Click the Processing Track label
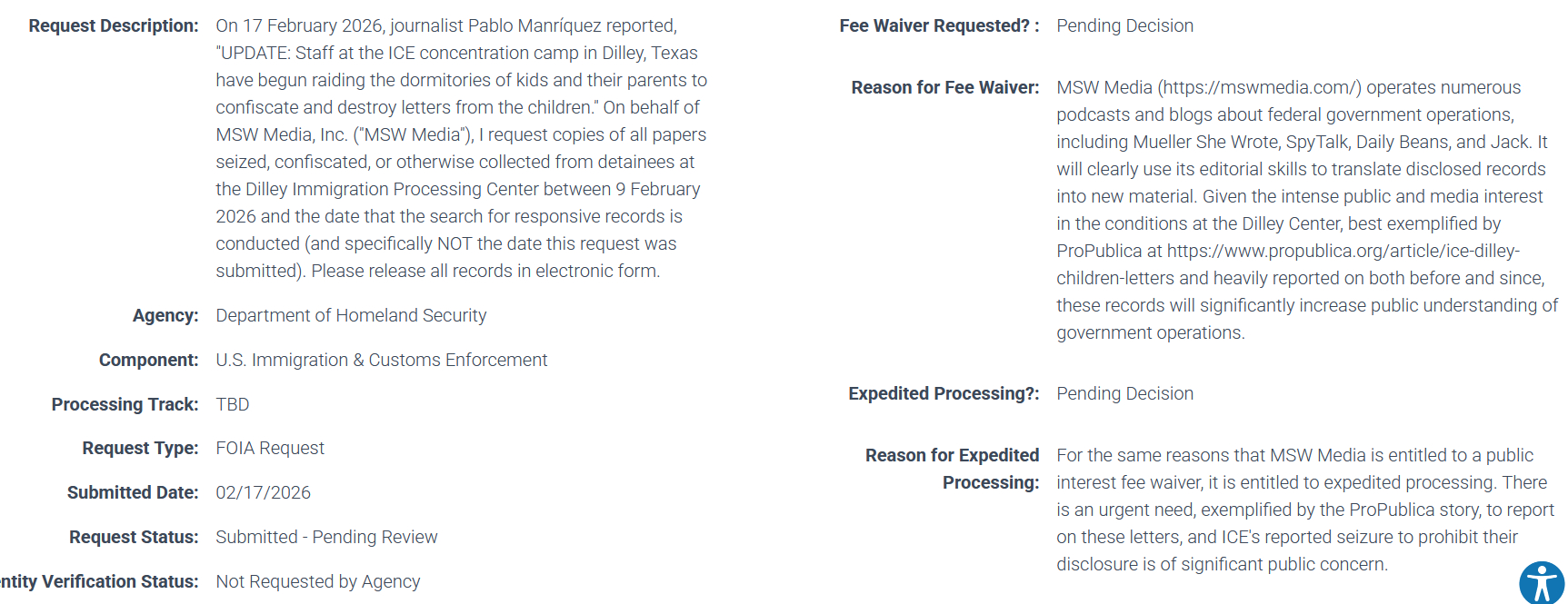Viewport: 1568px width, 604px height. coord(125,405)
